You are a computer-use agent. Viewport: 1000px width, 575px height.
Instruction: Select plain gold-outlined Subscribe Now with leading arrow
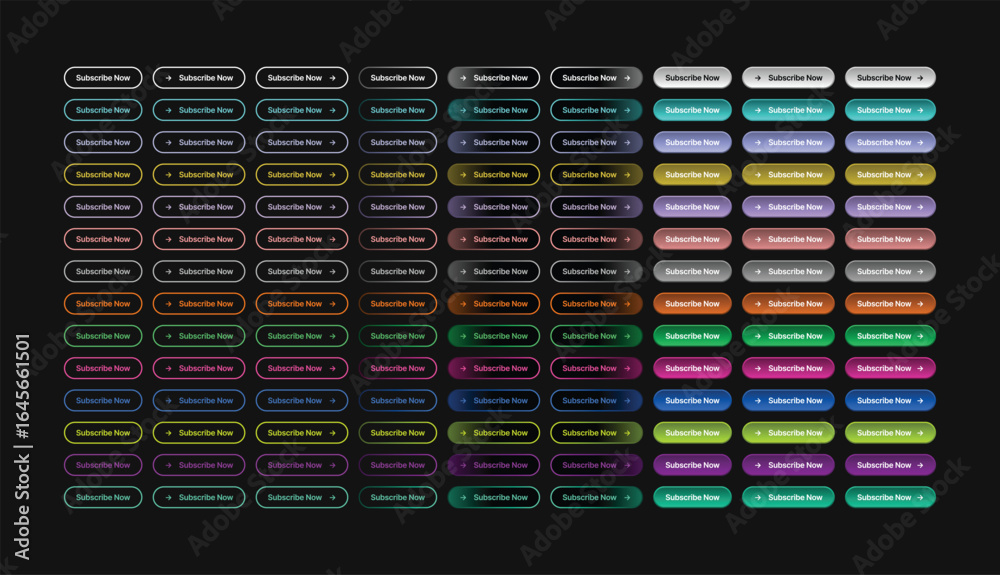pyautogui.click(x=199, y=175)
